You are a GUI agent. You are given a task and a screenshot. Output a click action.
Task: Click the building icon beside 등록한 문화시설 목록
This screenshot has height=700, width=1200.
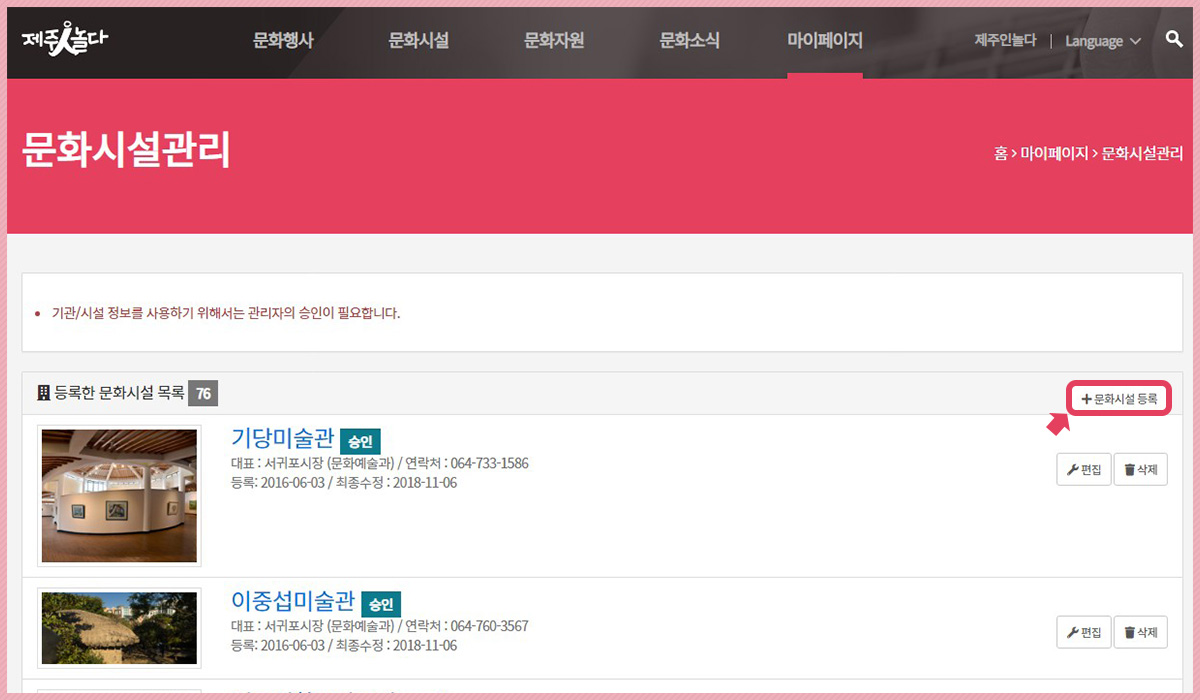pyautogui.click(x=43, y=394)
